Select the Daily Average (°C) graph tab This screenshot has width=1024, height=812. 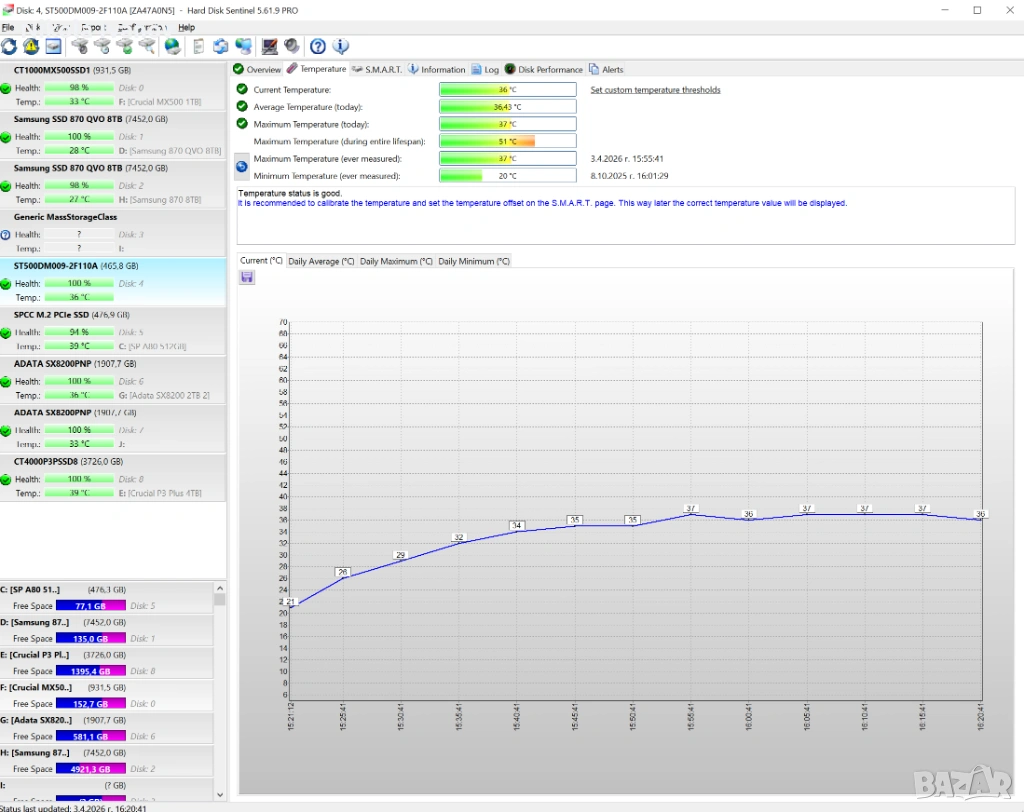(x=321, y=261)
